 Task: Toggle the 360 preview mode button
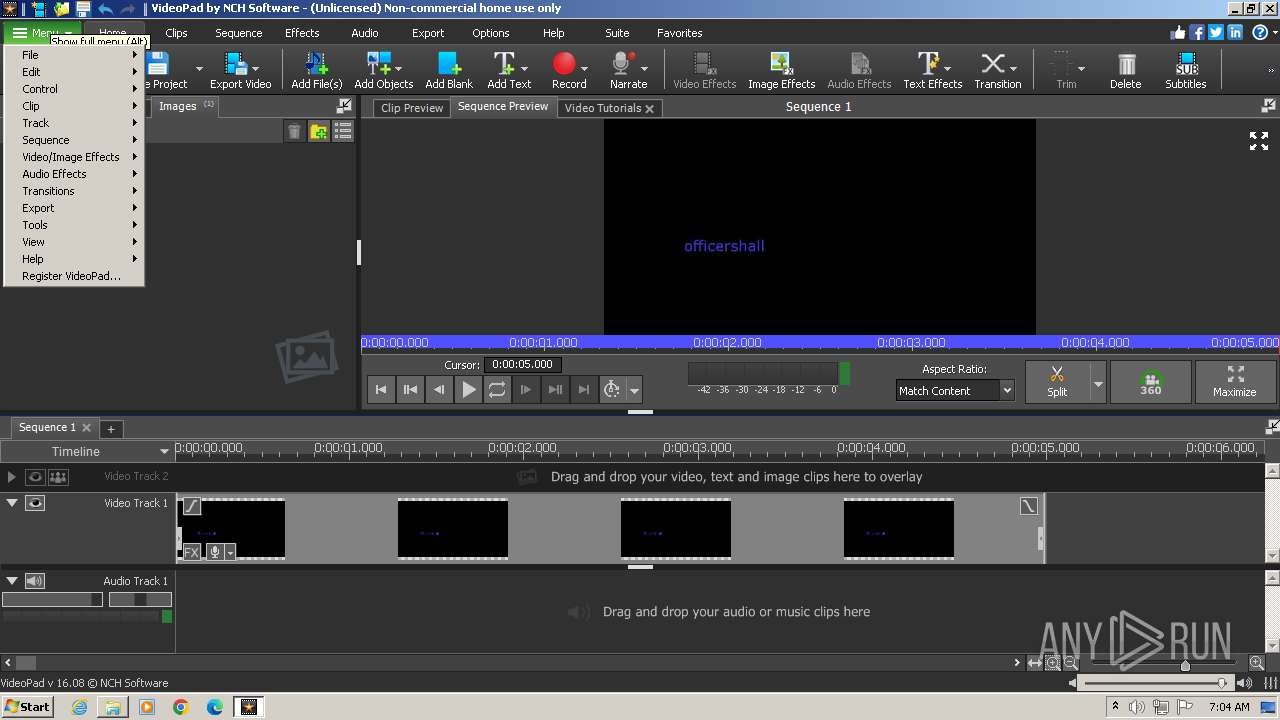pyautogui.click(x=1151, y=381)
